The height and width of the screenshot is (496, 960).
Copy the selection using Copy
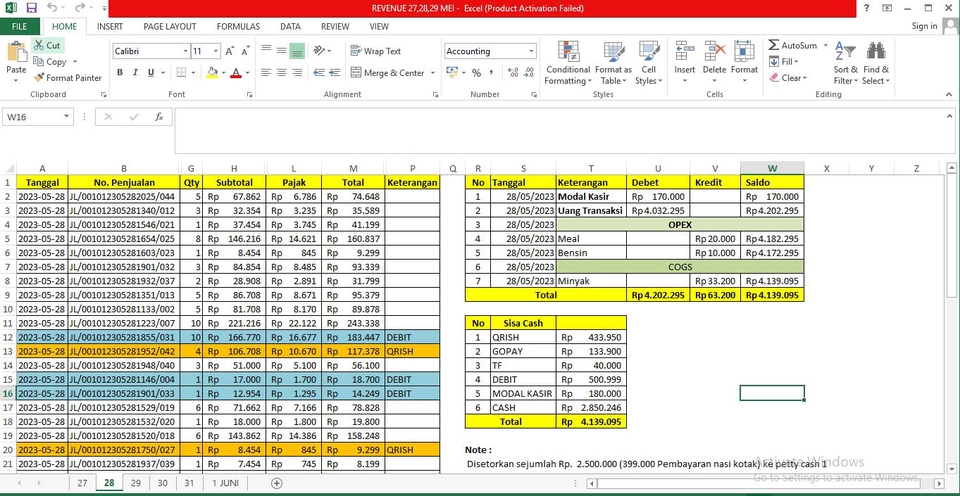[x=50, y=62]
